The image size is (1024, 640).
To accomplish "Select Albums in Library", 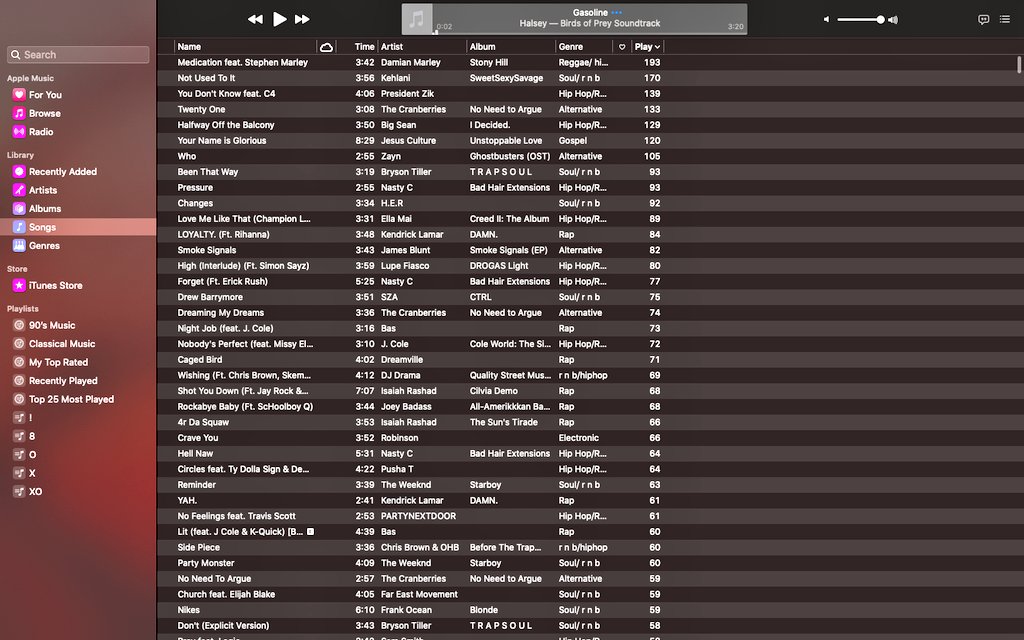I will click(x=44, y=208).
